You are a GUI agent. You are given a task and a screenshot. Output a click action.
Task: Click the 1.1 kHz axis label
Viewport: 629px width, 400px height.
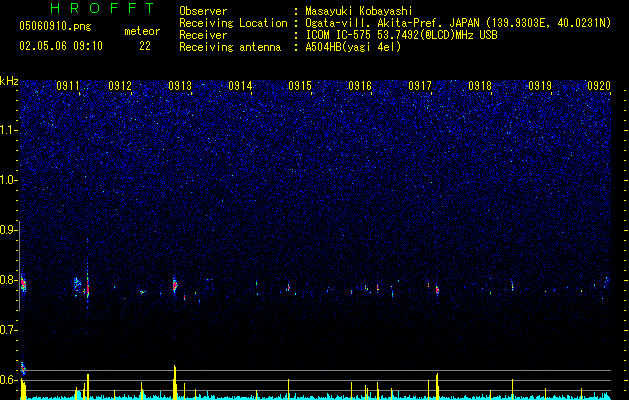8,130
